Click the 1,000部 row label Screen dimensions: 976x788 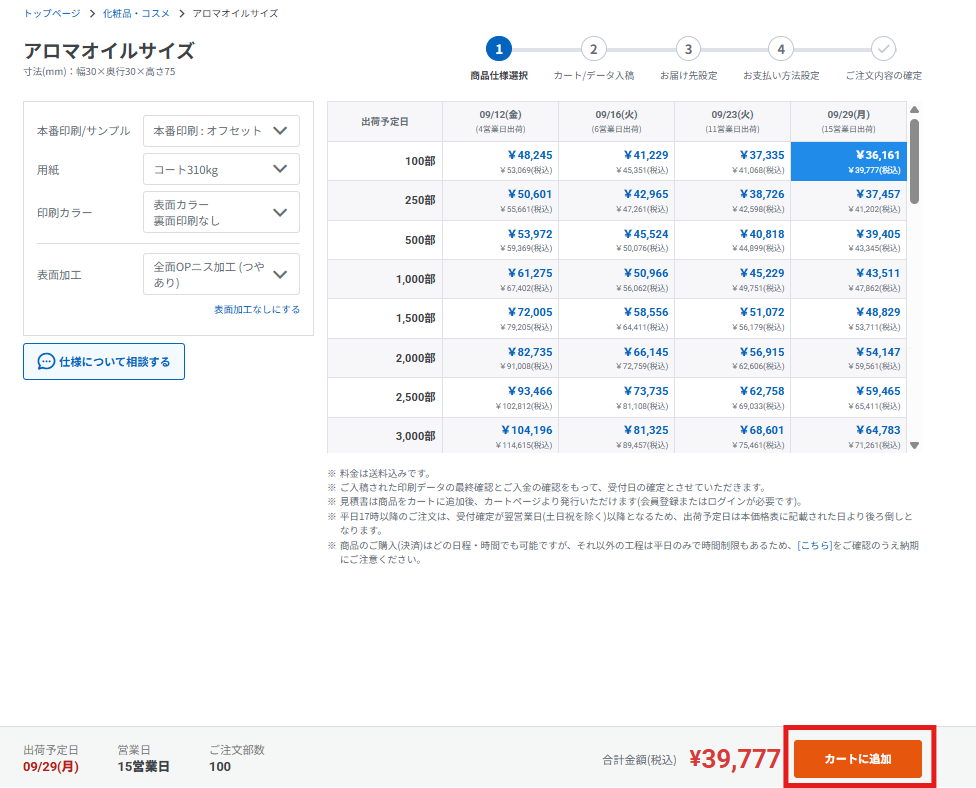[415, 279]
